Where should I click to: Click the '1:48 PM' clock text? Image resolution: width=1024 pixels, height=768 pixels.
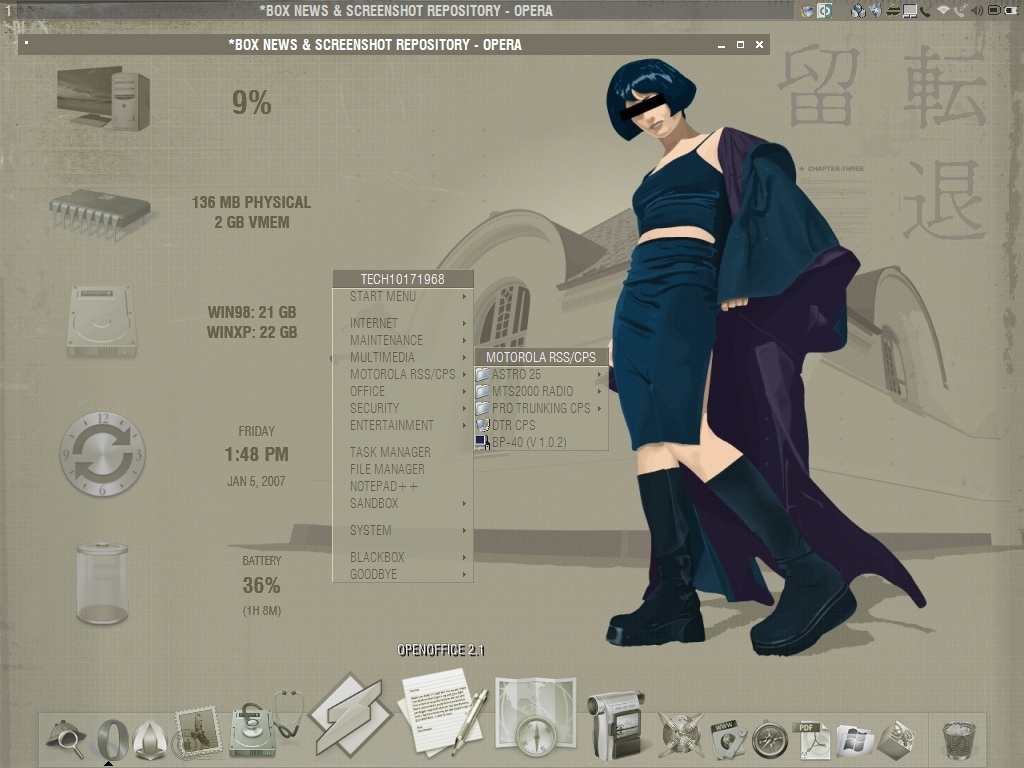[256, 454]
